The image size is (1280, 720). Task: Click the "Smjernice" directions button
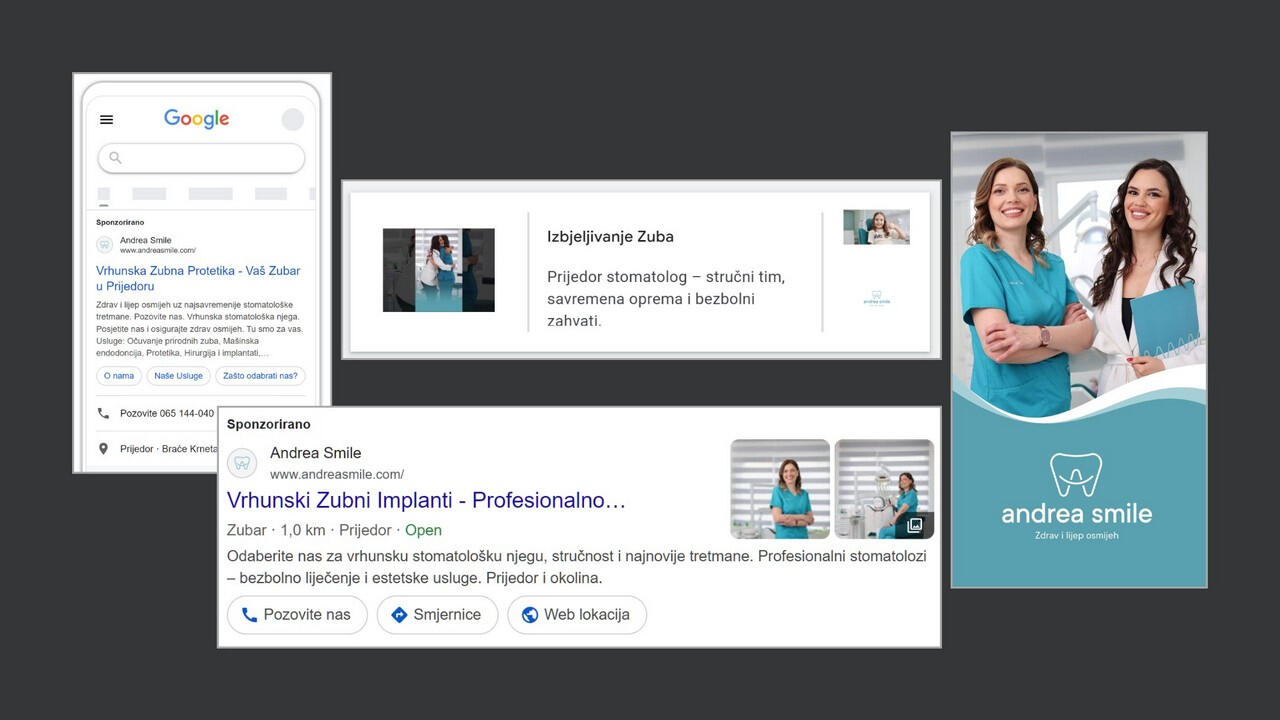(436, 615)
